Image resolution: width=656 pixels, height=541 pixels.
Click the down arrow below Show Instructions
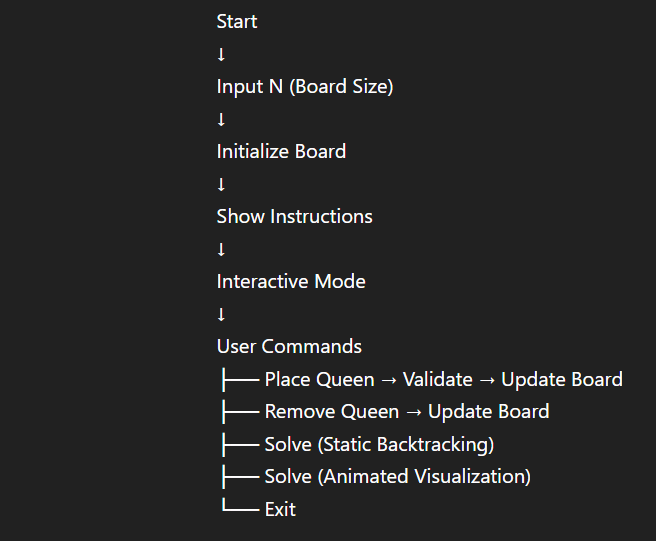[221, 249]
